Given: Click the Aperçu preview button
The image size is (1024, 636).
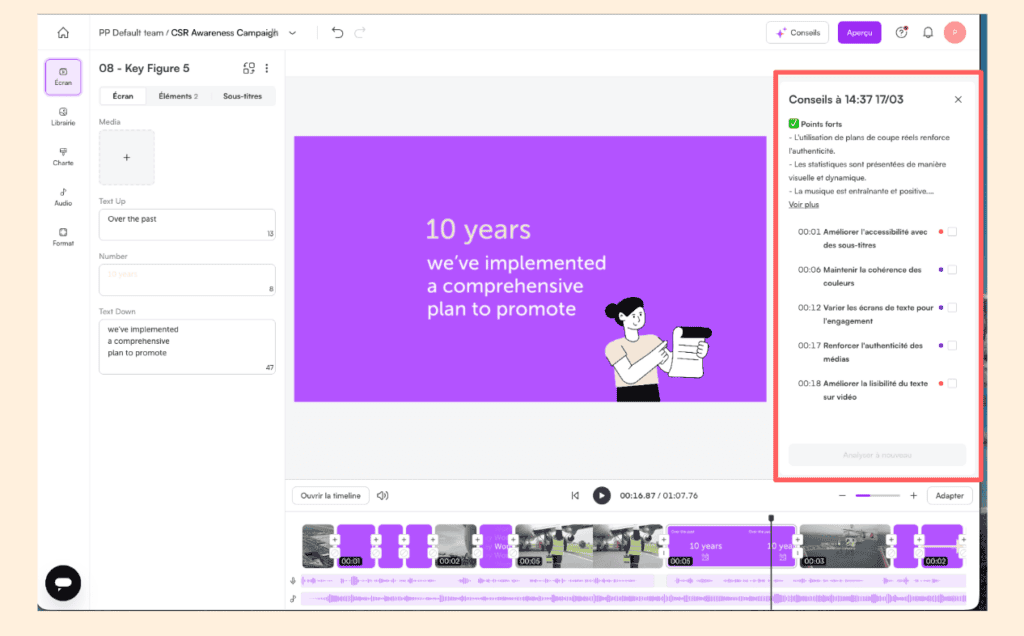Looking at the screenshot, I should point(859,33).
